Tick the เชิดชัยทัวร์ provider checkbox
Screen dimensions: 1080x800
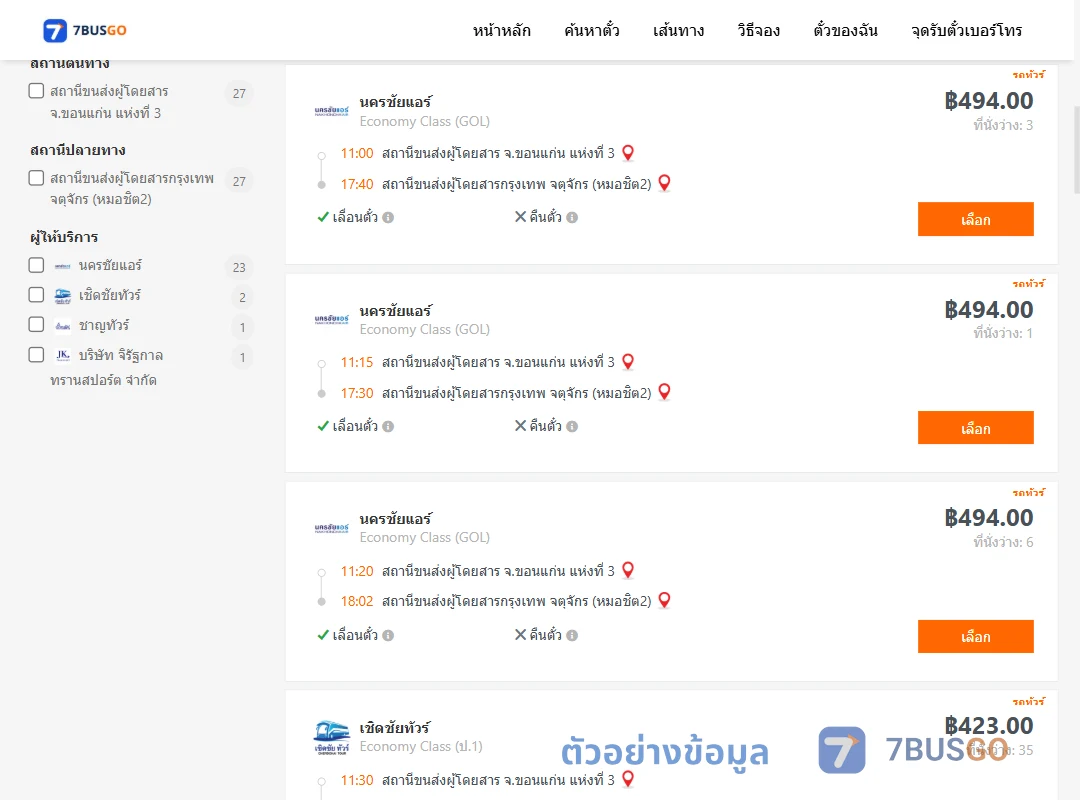click(x=37, y=295)
